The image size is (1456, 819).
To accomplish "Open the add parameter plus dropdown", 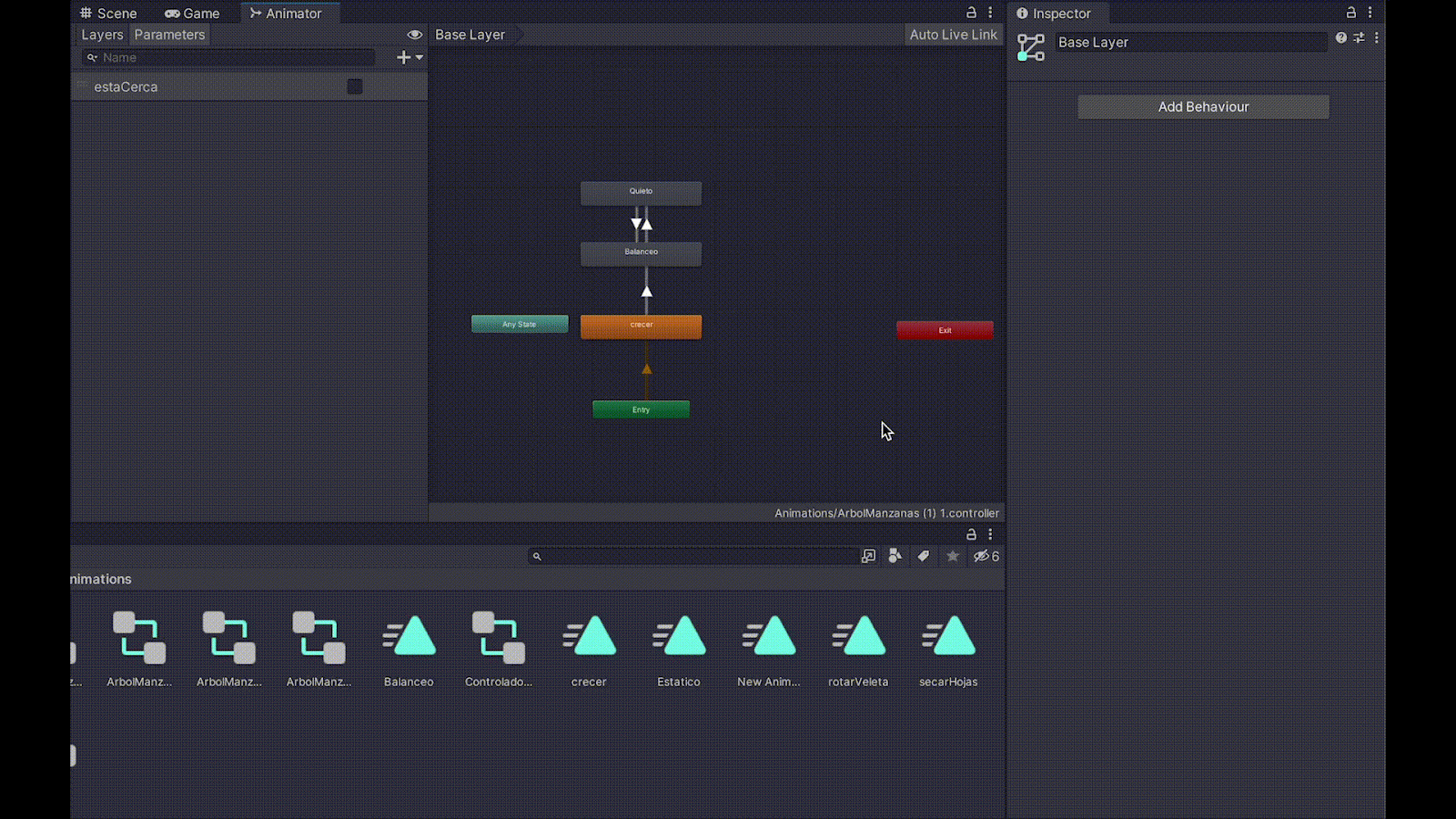I will click(409, 57).
